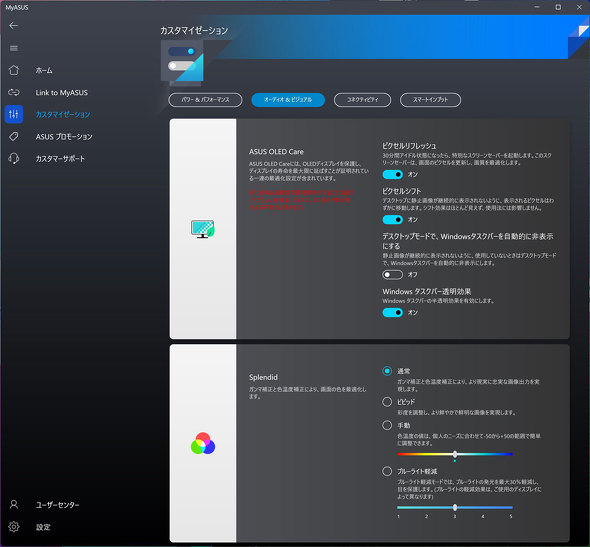Screen dimensions: 590x547
Task: Maximize the MyASUS window
Action: (558, 7)
